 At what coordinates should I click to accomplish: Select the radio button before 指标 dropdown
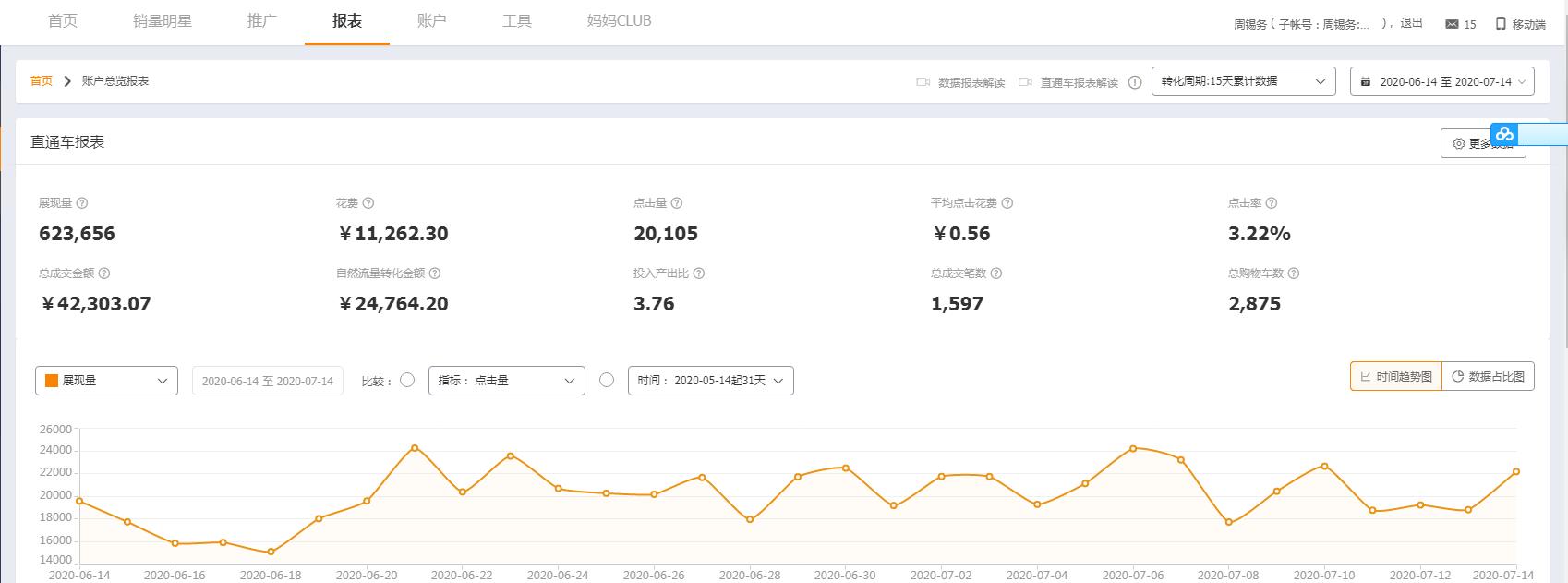point(407,380)
